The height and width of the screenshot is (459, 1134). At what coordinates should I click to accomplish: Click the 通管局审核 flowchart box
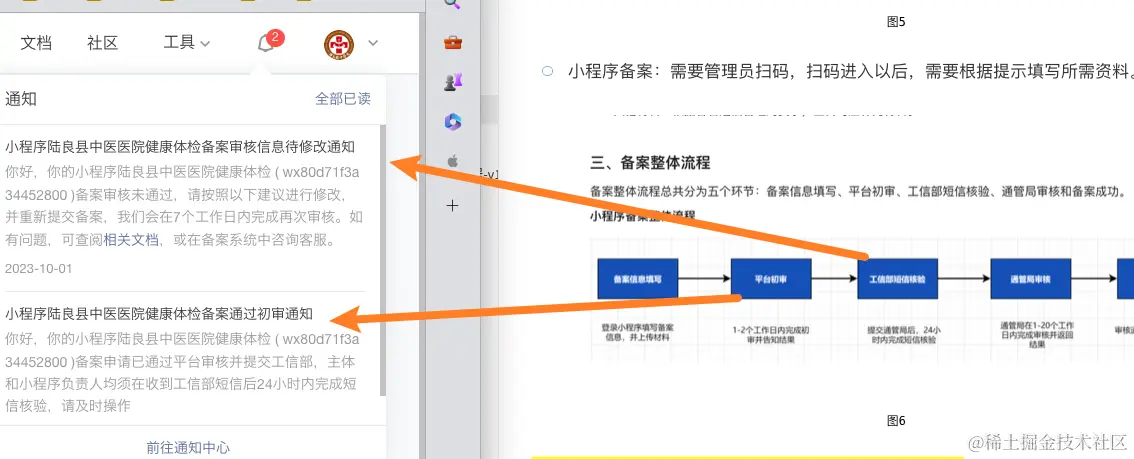[1030, 278]
